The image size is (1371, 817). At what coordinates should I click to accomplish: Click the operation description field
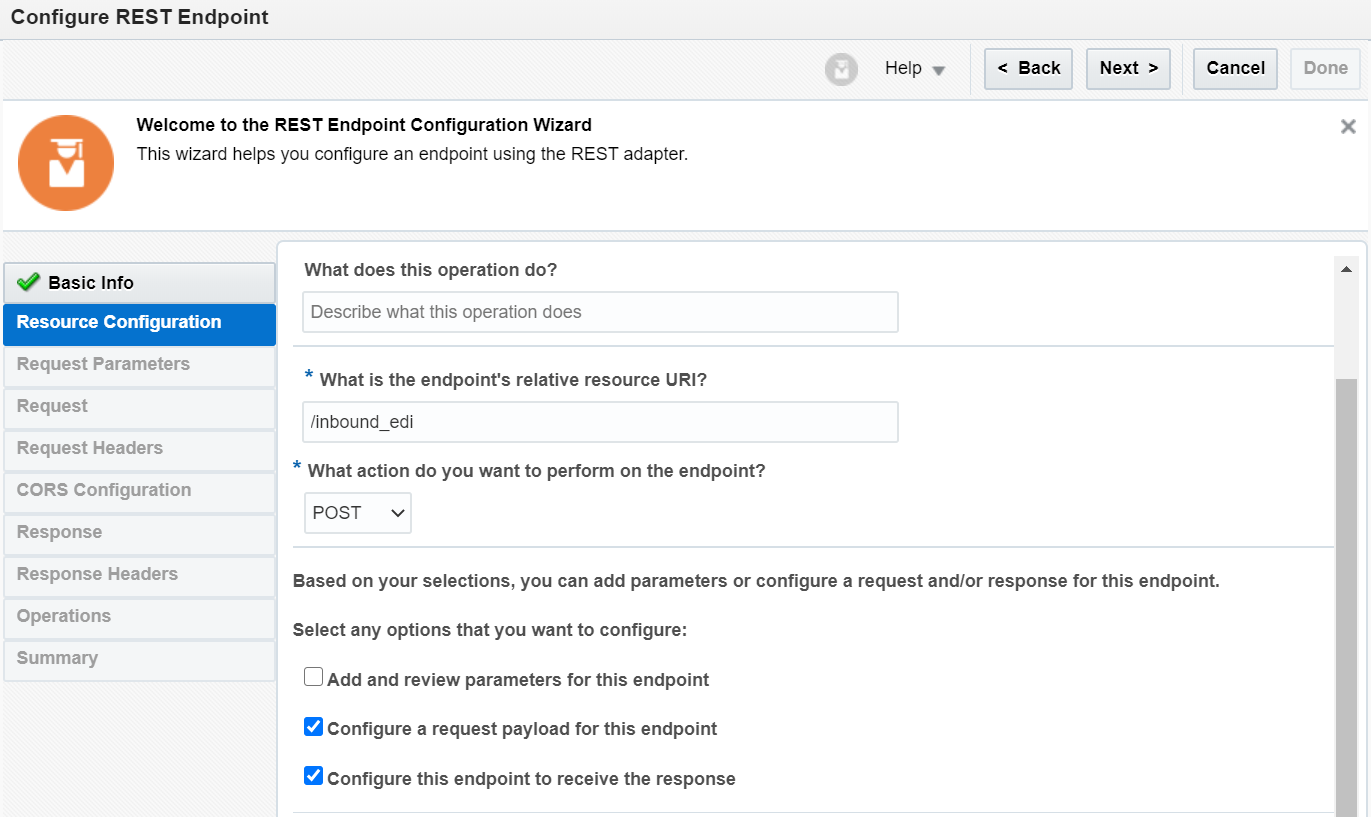click(x=600, y=312)
